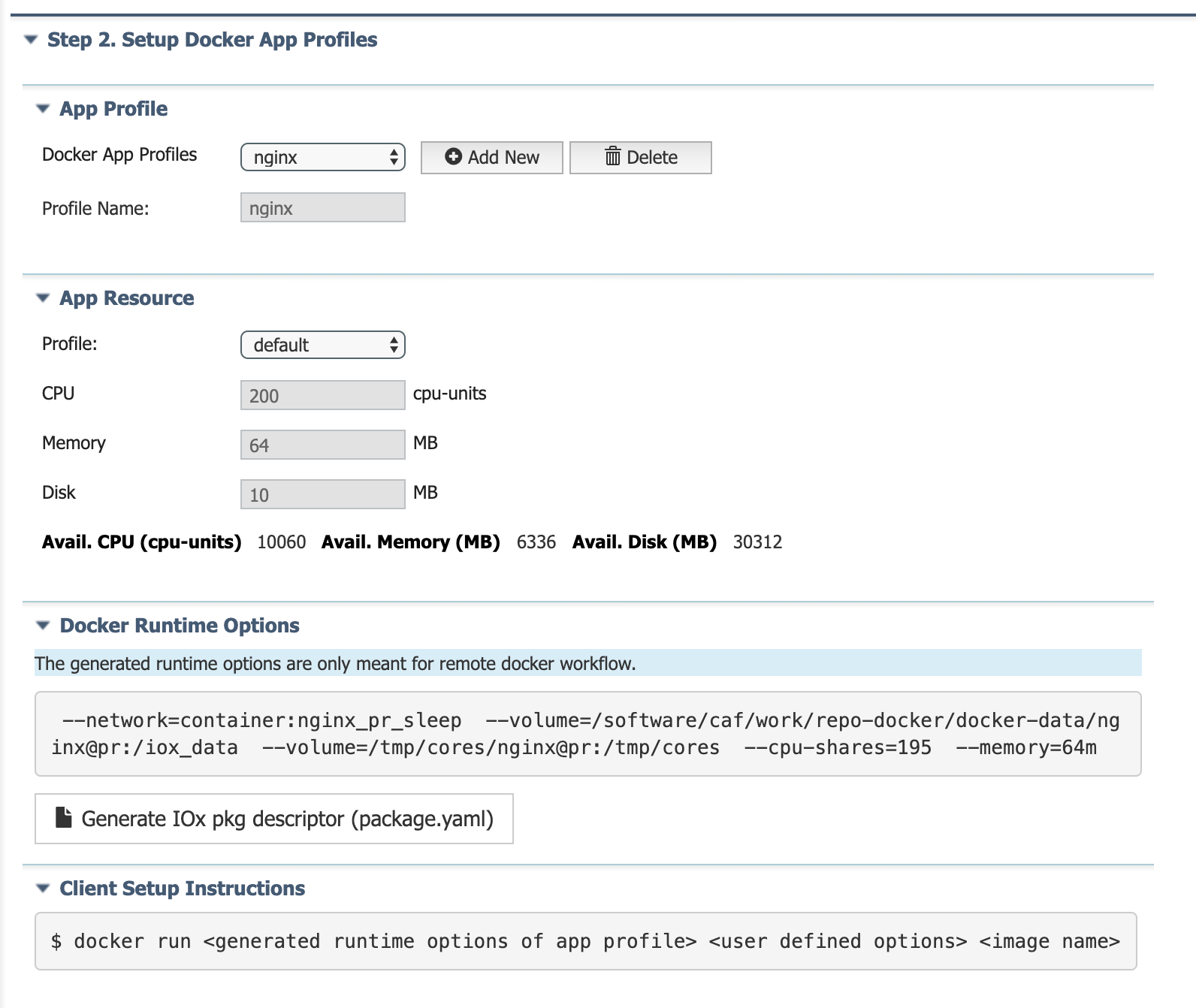This screenshot has width=1196, height=1008.
Task: Click the CPU label
Action: 58,394
